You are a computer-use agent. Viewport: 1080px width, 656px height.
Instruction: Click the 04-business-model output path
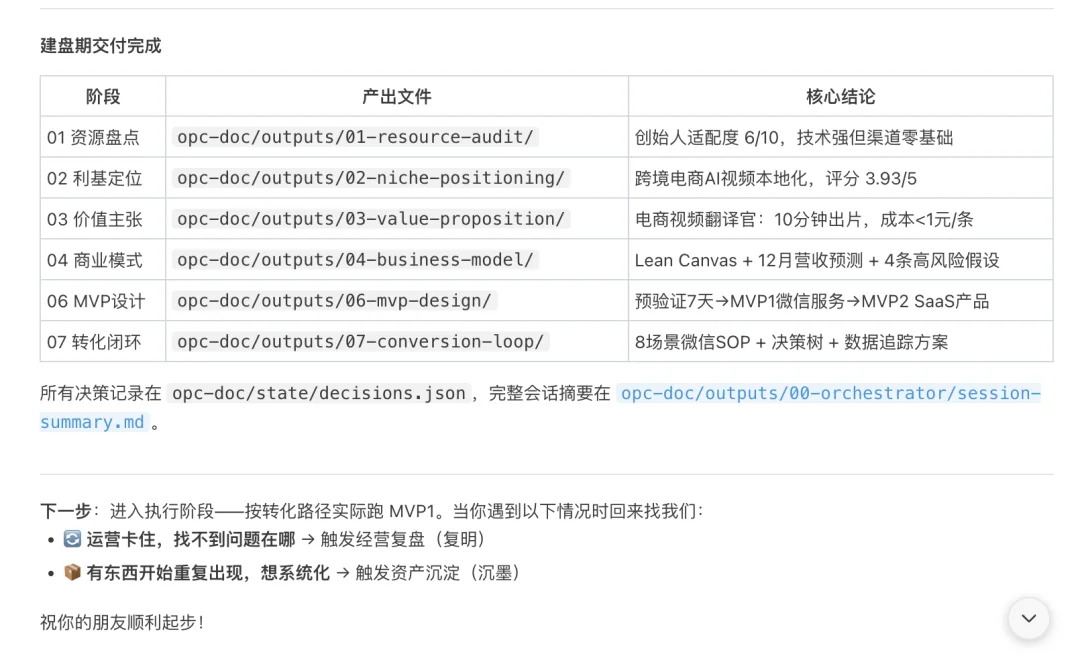click(355, 260)
